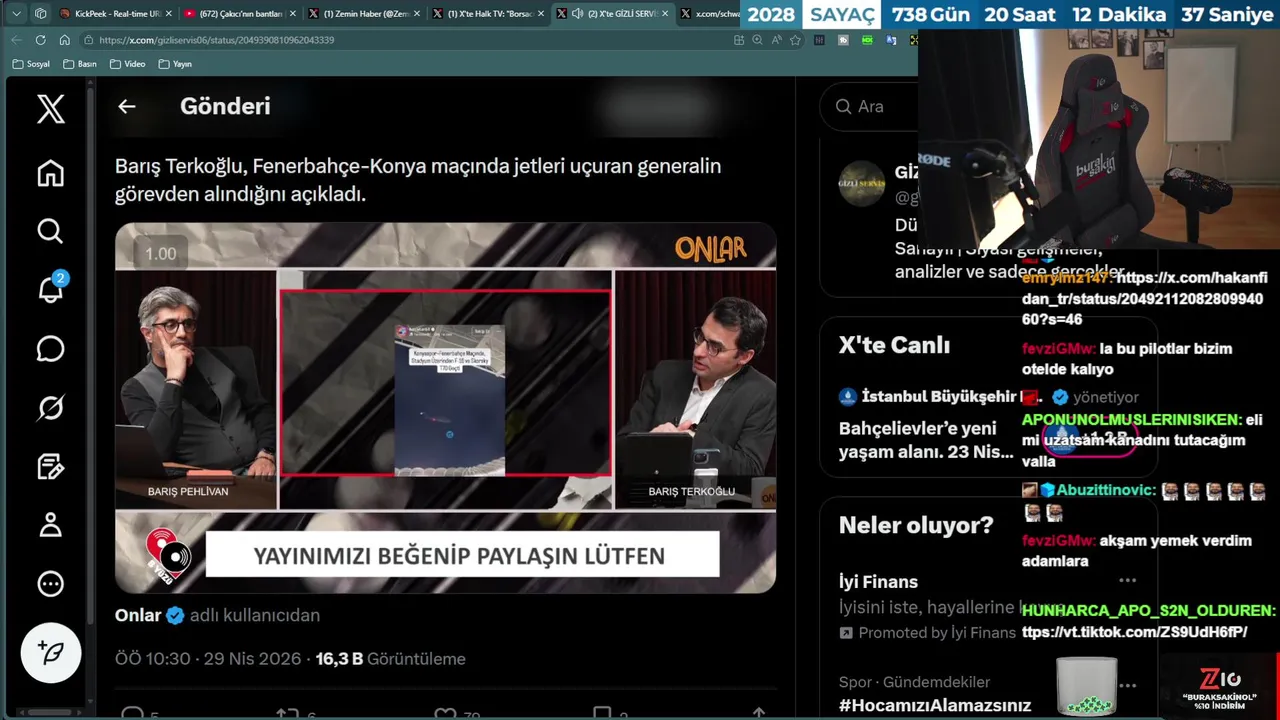Viewport: 1280px width, 720px height.
Task: Click the compose post feather button
Action: tap(51, 653)
